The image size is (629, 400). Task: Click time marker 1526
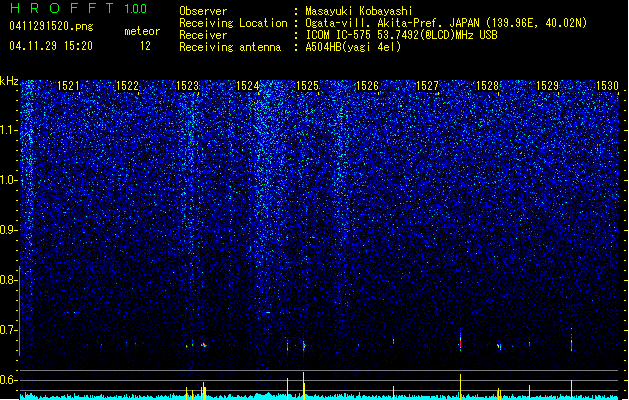point(367,86)
